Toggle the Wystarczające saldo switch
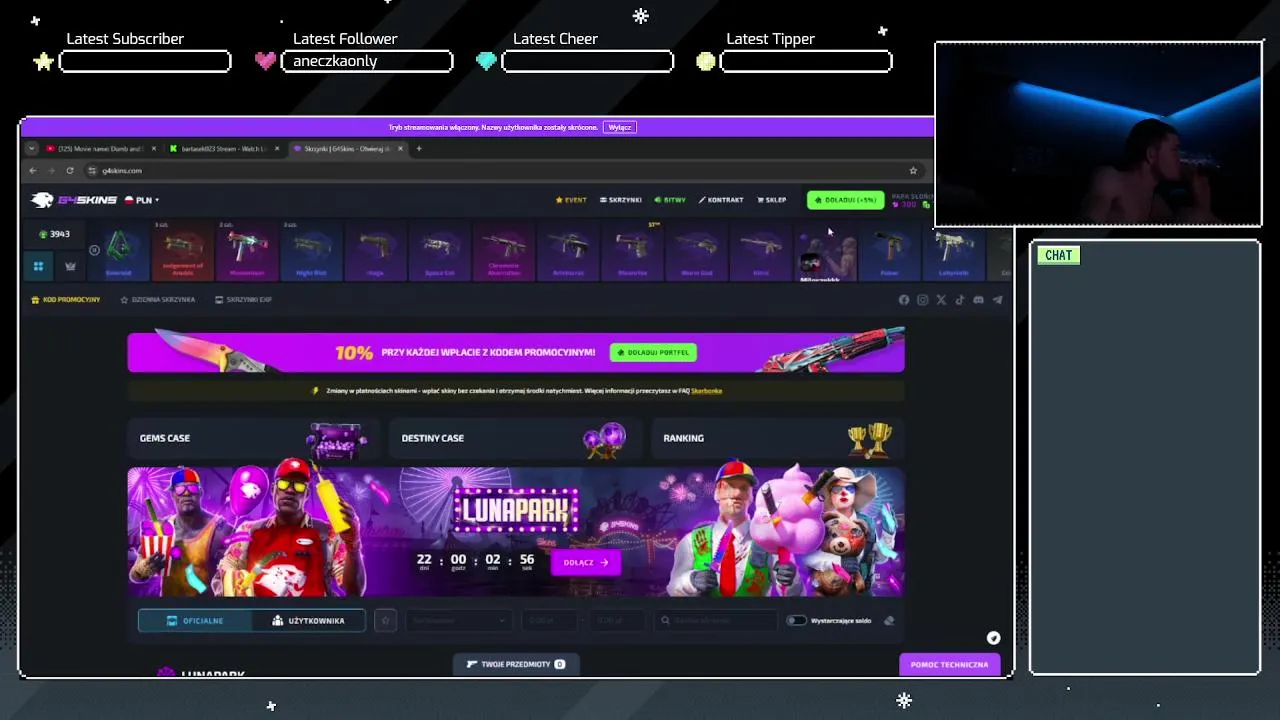The image size is (1280, 720). 796,621
